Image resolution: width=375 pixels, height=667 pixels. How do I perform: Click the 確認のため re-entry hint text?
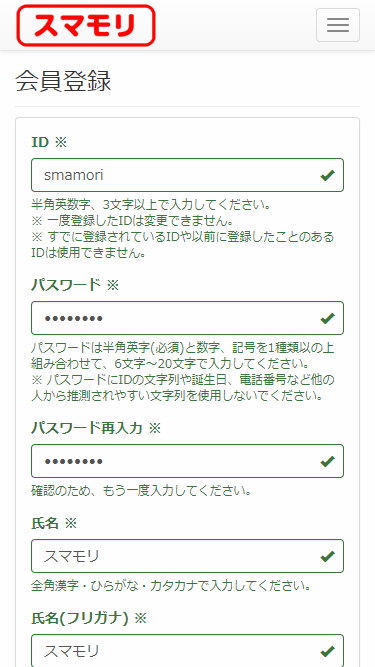(142, 491)
